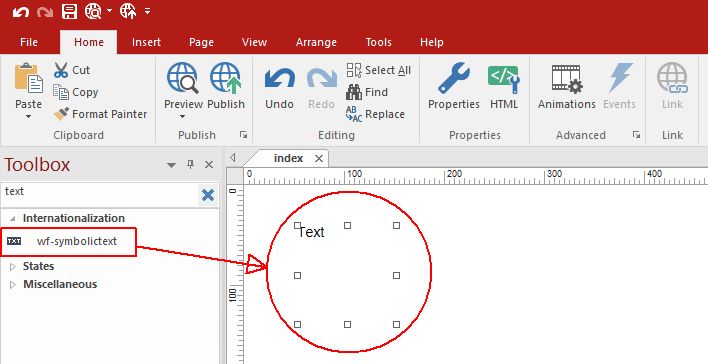708x364 pixels.
Task: Click the quick access Redo arrow
Action: 45,12
